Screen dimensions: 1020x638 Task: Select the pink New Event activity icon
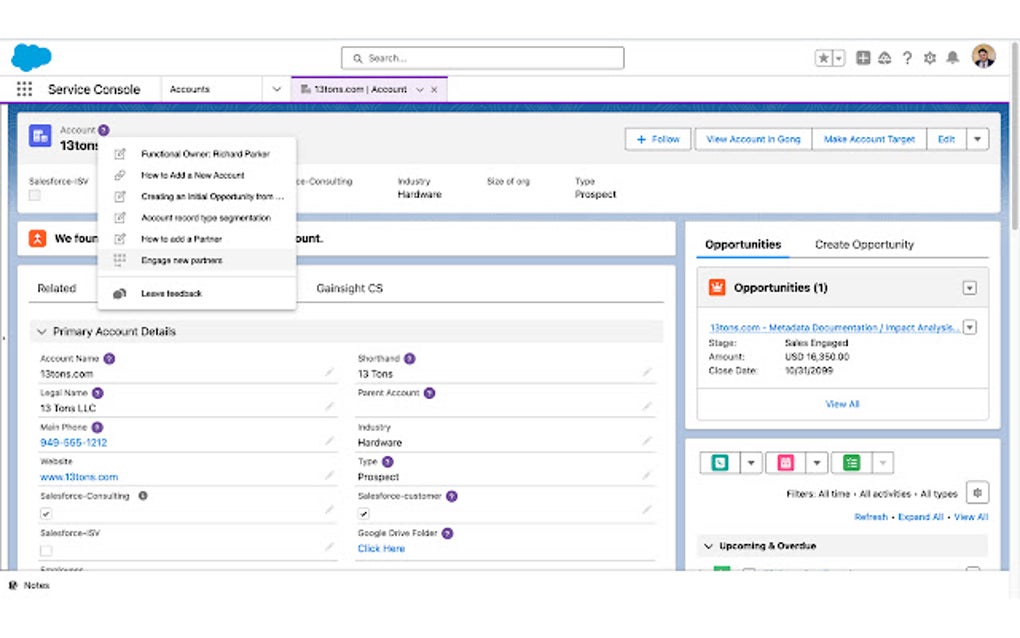pyautogui.click(x=785, y=462)
